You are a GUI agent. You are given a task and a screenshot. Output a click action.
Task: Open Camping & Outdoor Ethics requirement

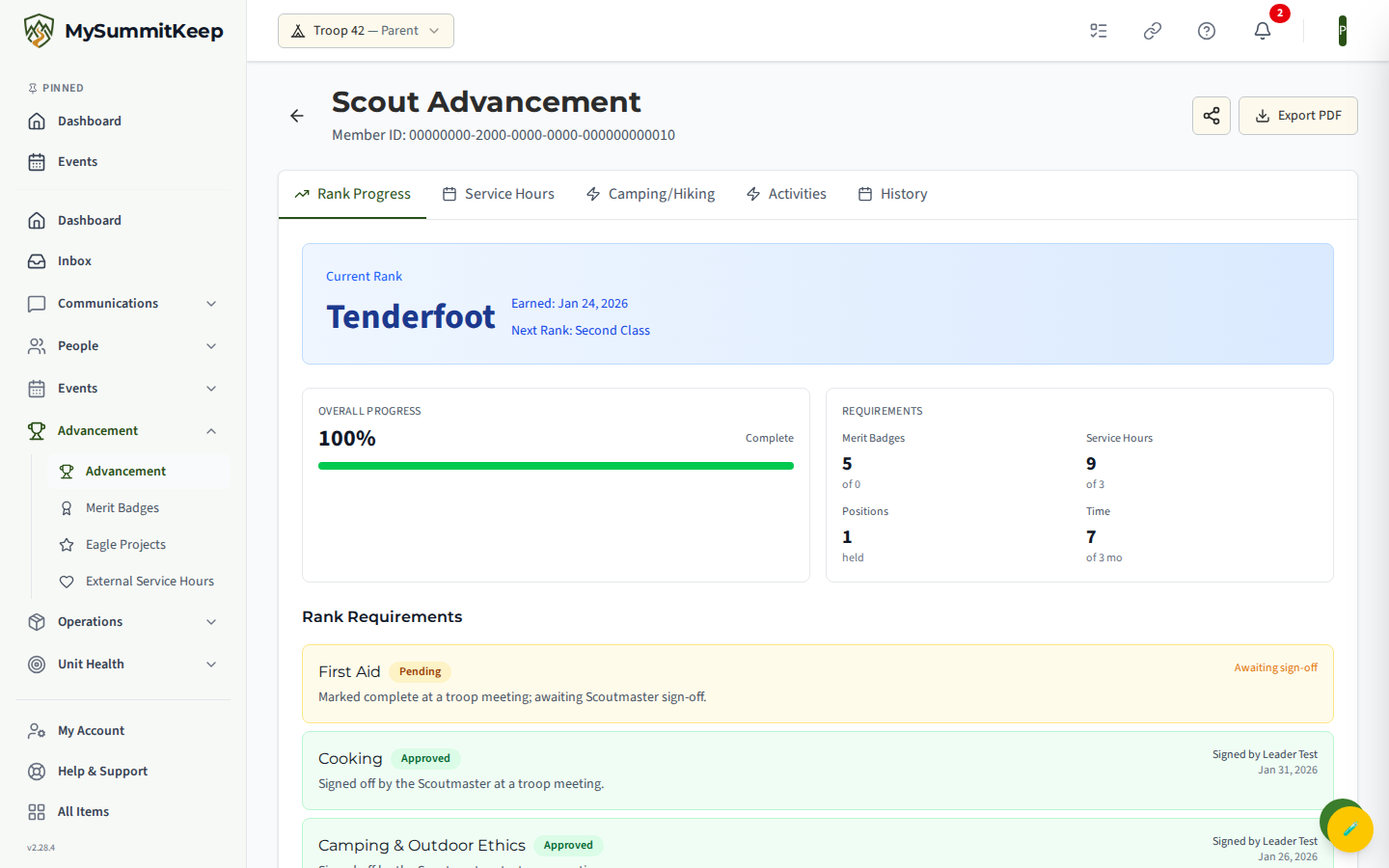click(x=818, y=843)
